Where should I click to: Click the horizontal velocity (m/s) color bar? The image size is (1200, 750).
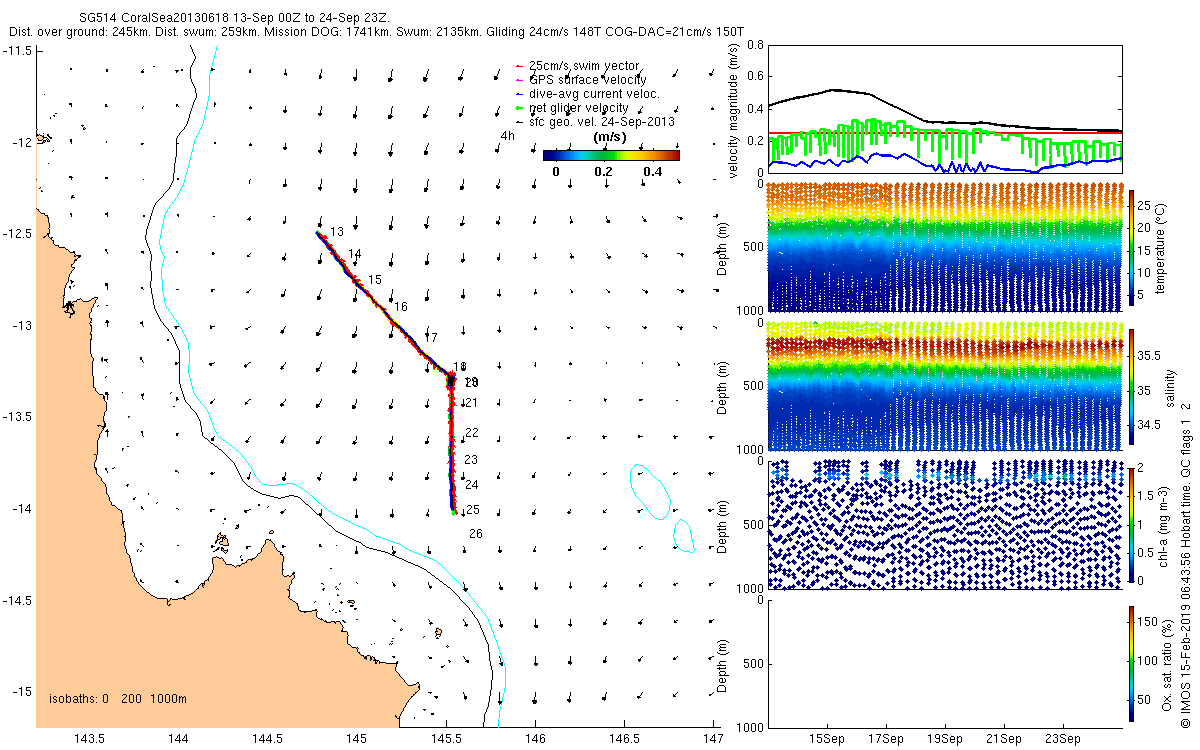[611, 155]
